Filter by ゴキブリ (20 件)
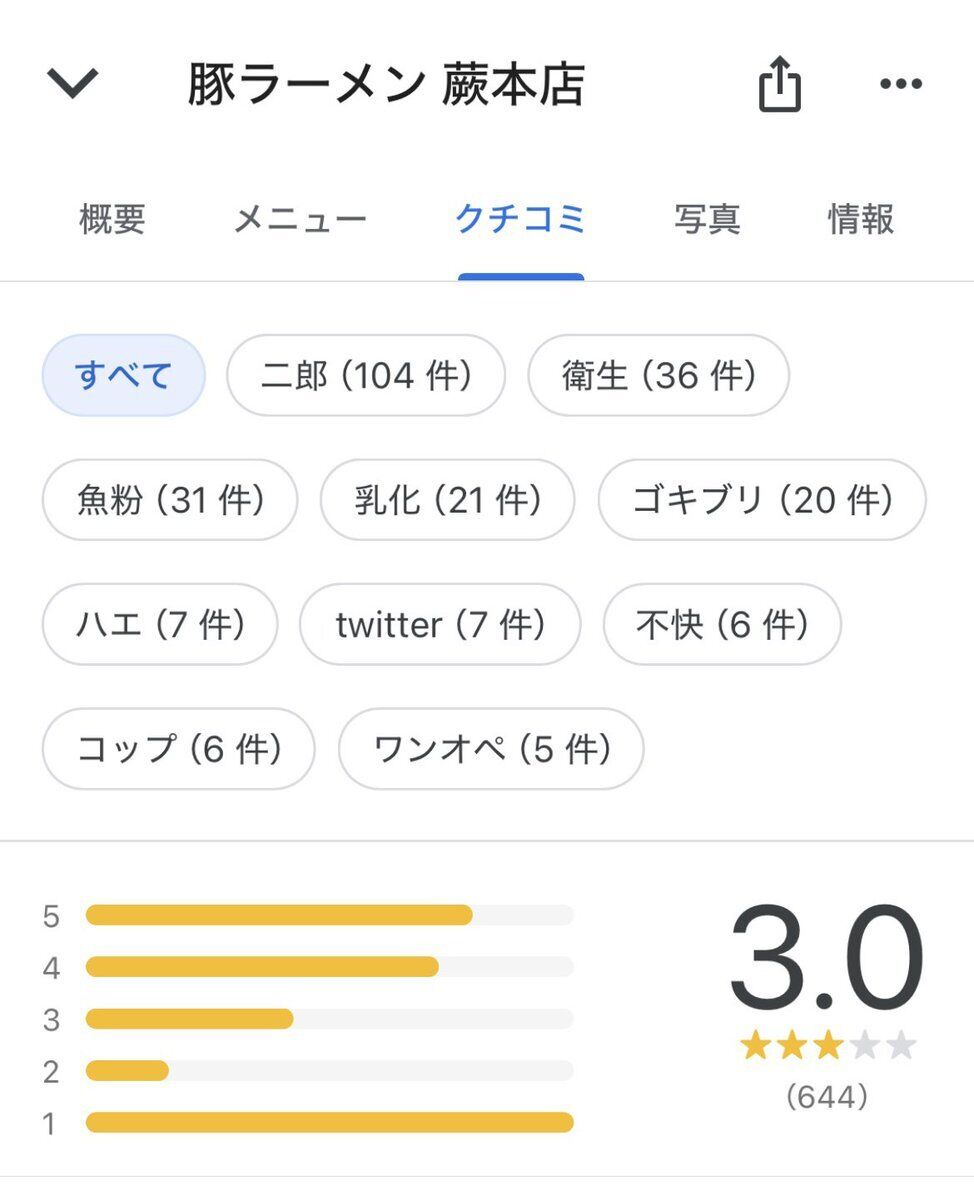 pyautogui.click(x=762, y=500)
